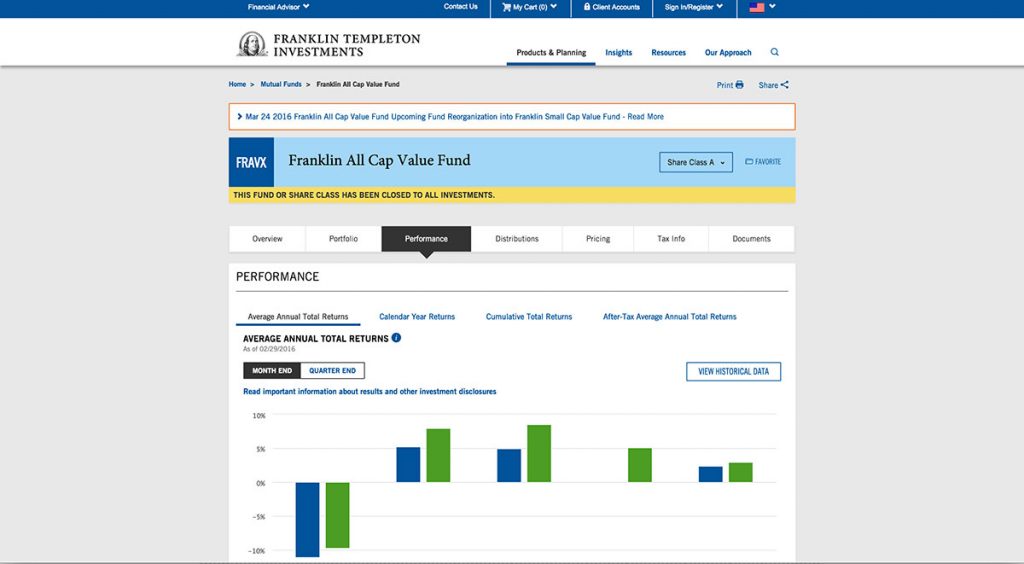Open the important information disclosures link
Viewport: 1024px width, 564px height.
(x=370, y=392)
